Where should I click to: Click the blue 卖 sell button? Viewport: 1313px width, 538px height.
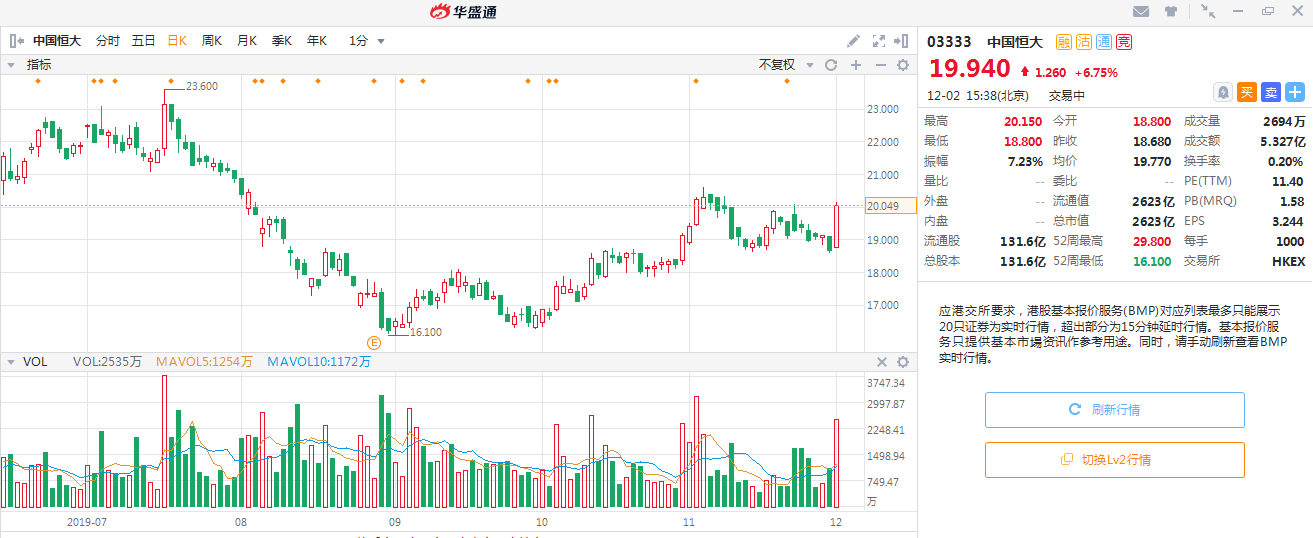pyautogui.click(x=1270, y=92)
